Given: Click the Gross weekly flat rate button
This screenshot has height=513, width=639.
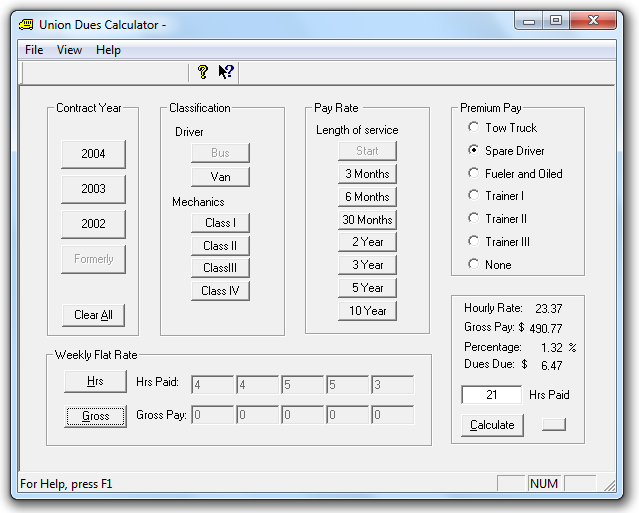Looking at the screenshot, I should click(x=96, y=416).
